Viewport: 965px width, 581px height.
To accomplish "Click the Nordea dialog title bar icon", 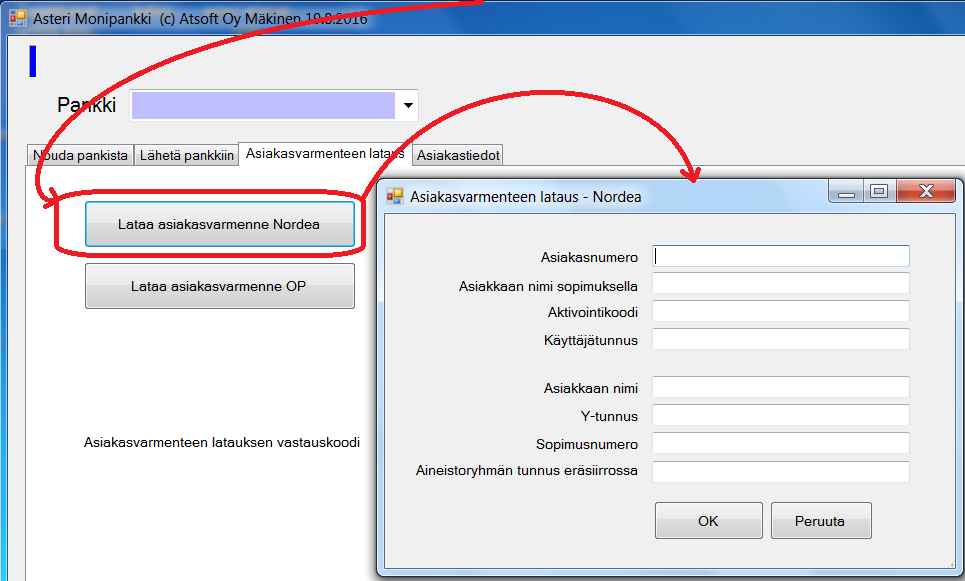I will point(394,197).
